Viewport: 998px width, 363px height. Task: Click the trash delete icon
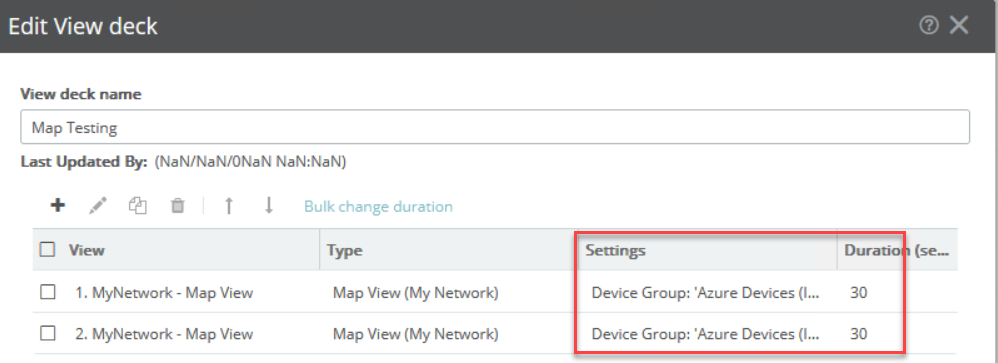(x=178, y=206)
